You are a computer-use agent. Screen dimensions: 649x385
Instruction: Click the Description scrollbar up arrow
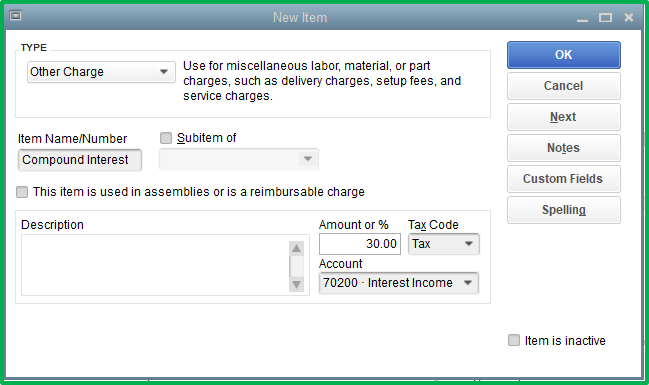(x=296, y=248)
